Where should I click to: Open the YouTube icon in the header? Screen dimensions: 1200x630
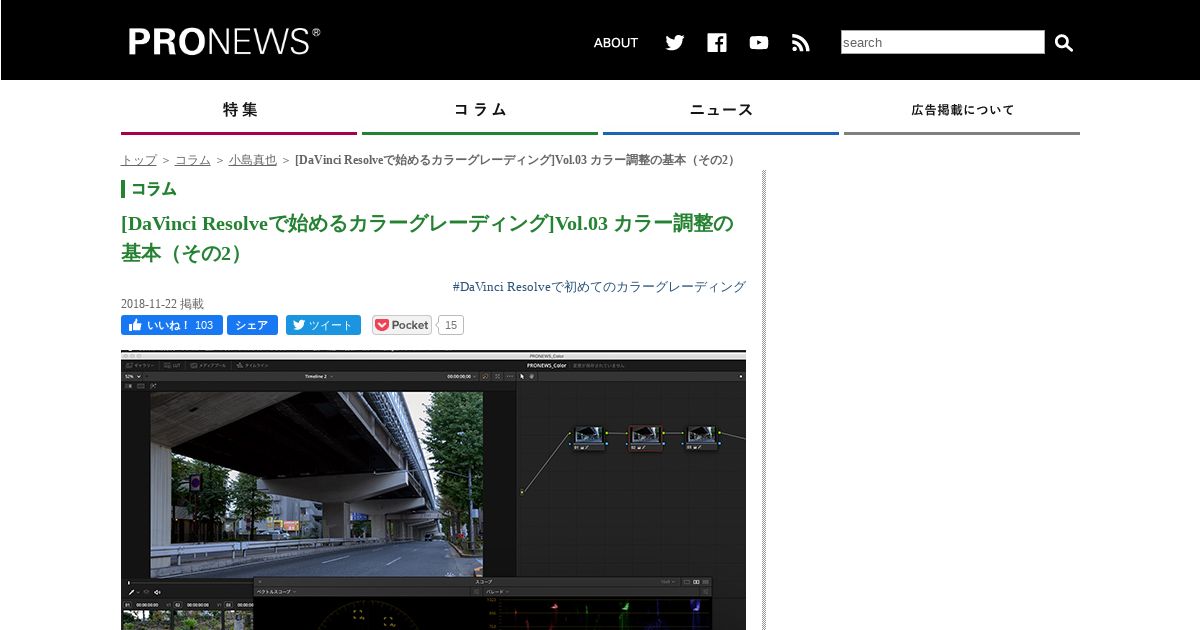(x=759, y=42)
